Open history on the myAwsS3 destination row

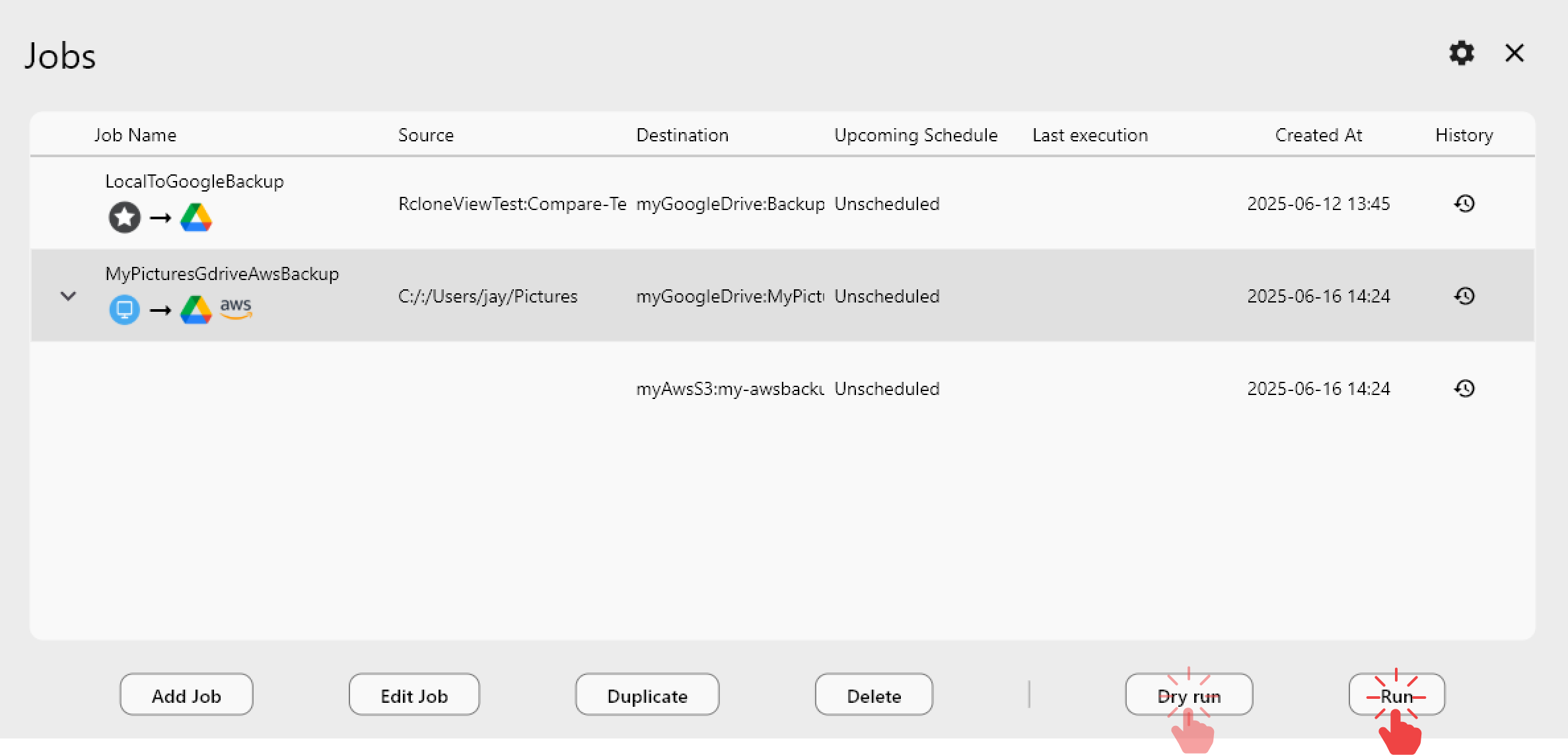1464,388
